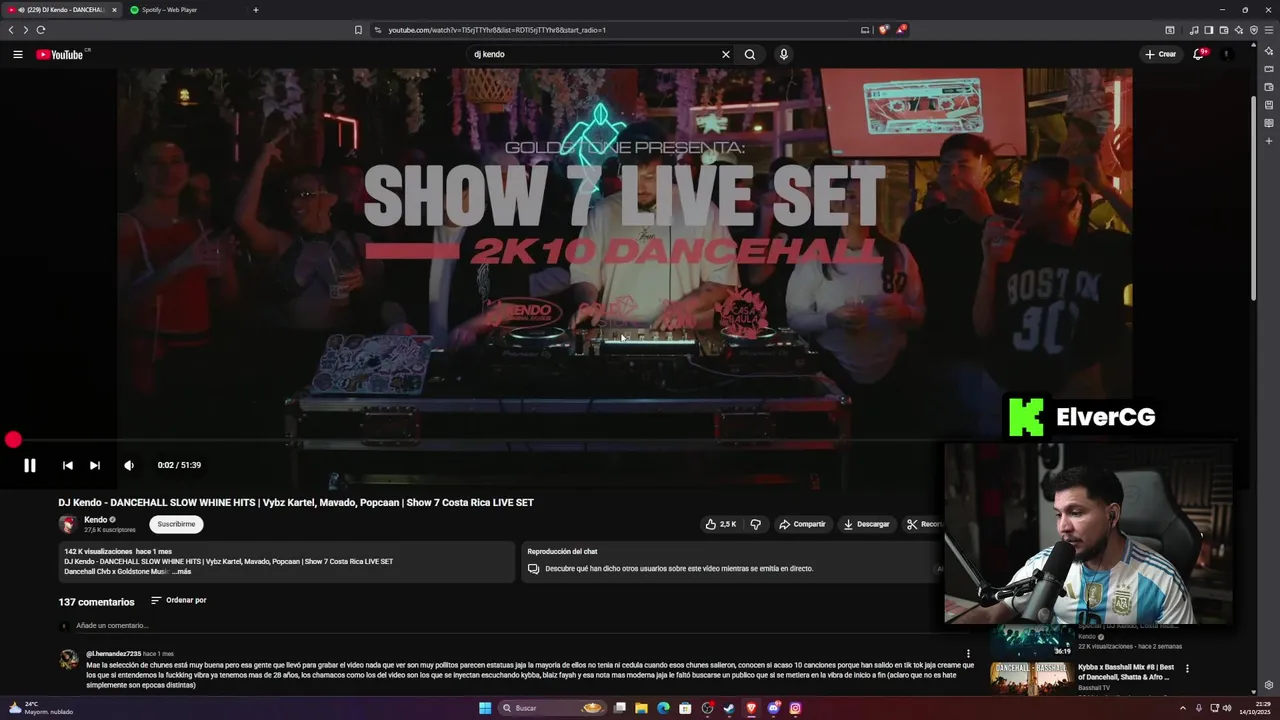Screen dimensions: 1280x720
Task: Open a new browser tab
Action: click(256, 10)
